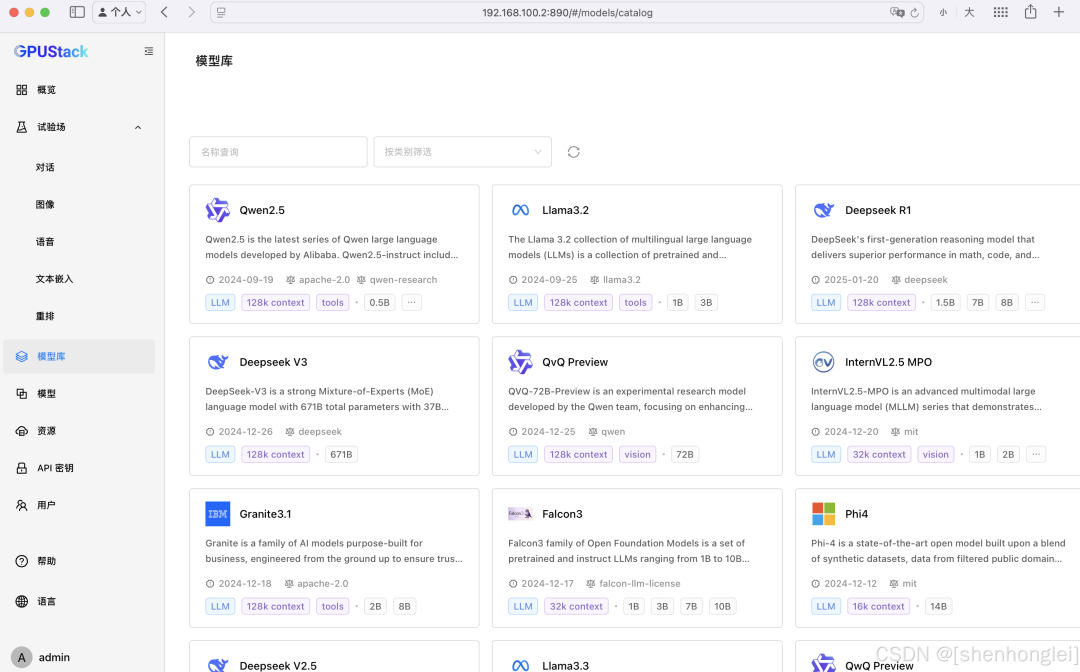
Task: Collapse the 试验场 playground submenu chevron
Action: pos(138,127)
